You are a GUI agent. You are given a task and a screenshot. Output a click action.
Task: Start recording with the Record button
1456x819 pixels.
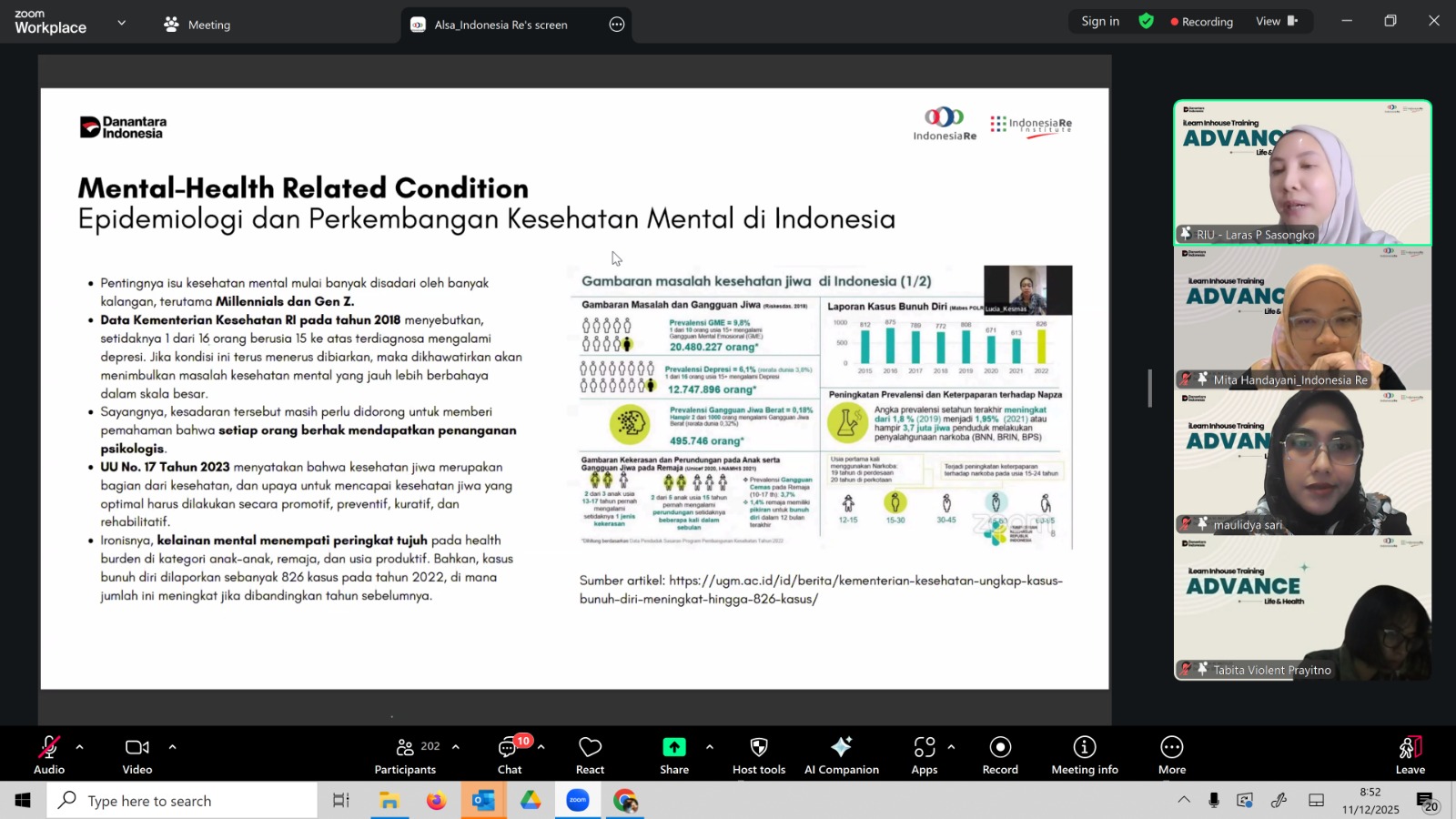1000,754
